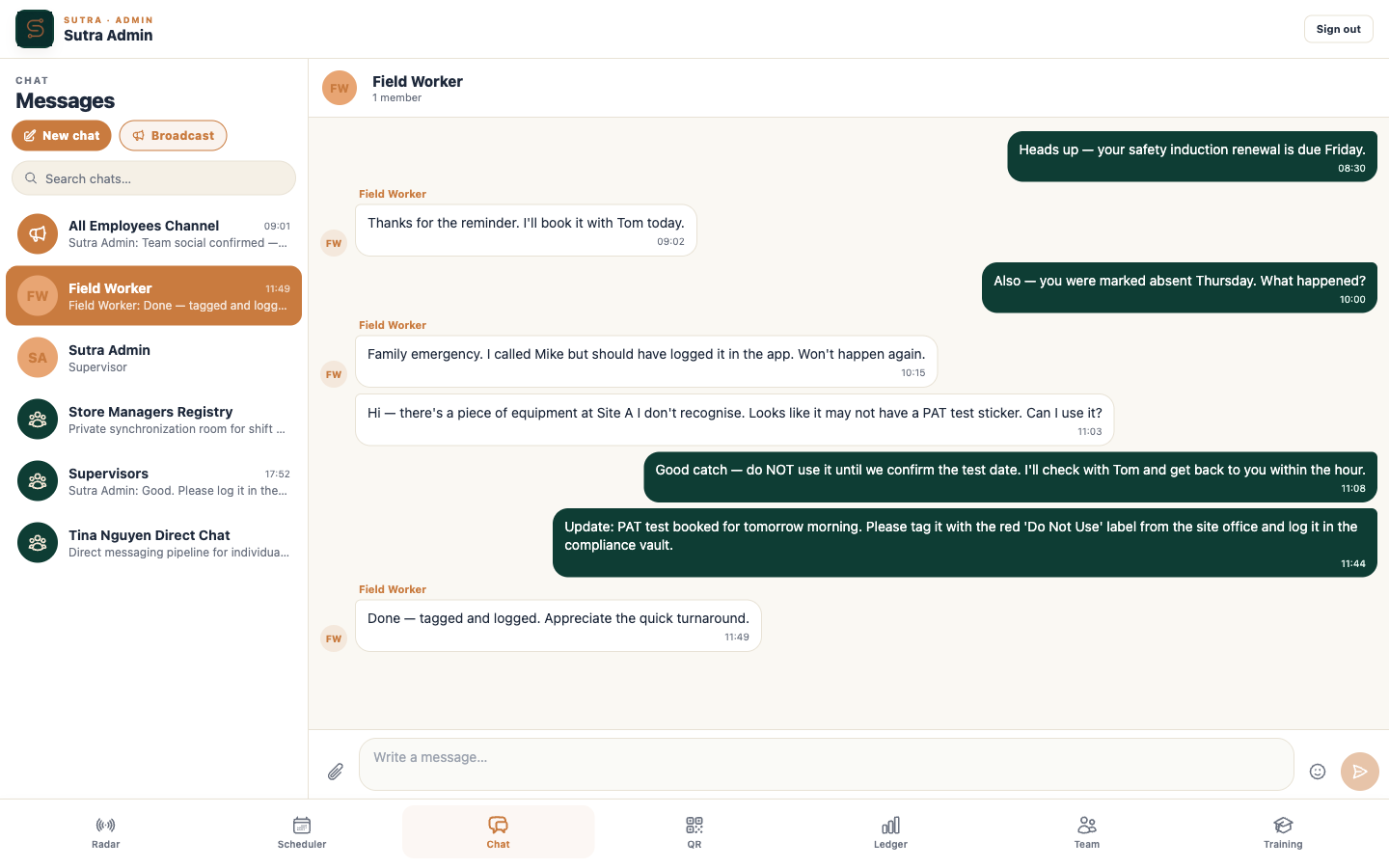Click the FW avatar in the chat header
The image size is (1389, 868).
point(340,88)
